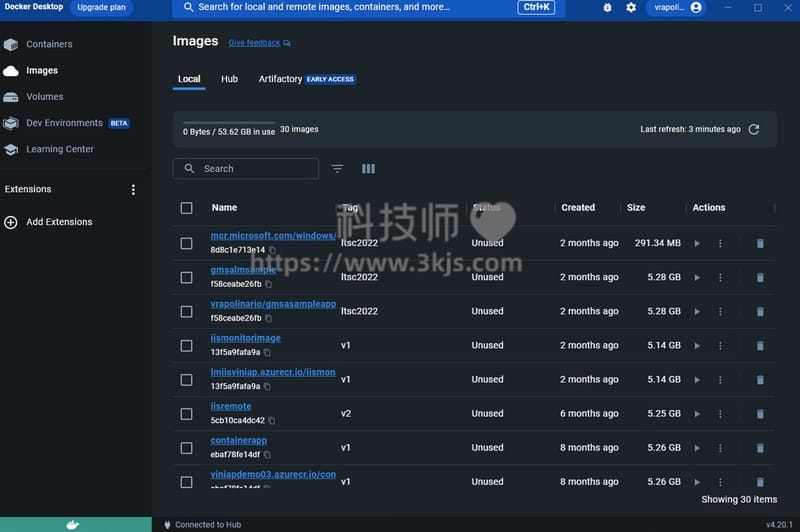This screenshot has height=532, width=800.
Task: Open the vrapolinario/gmsasampleapp image link
Action: [x=273, y=304]
